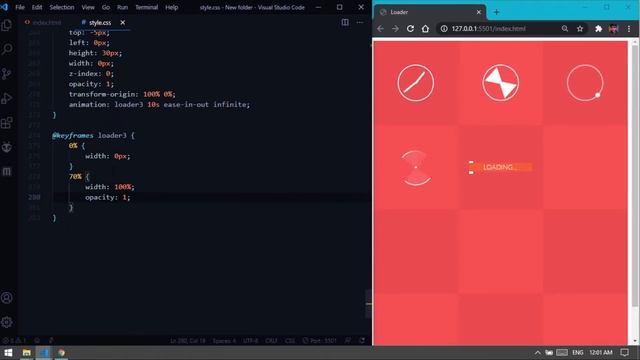Screen dimensions: 640x360
Task: Open the Run menu
Action: click(x=122, y=7)
